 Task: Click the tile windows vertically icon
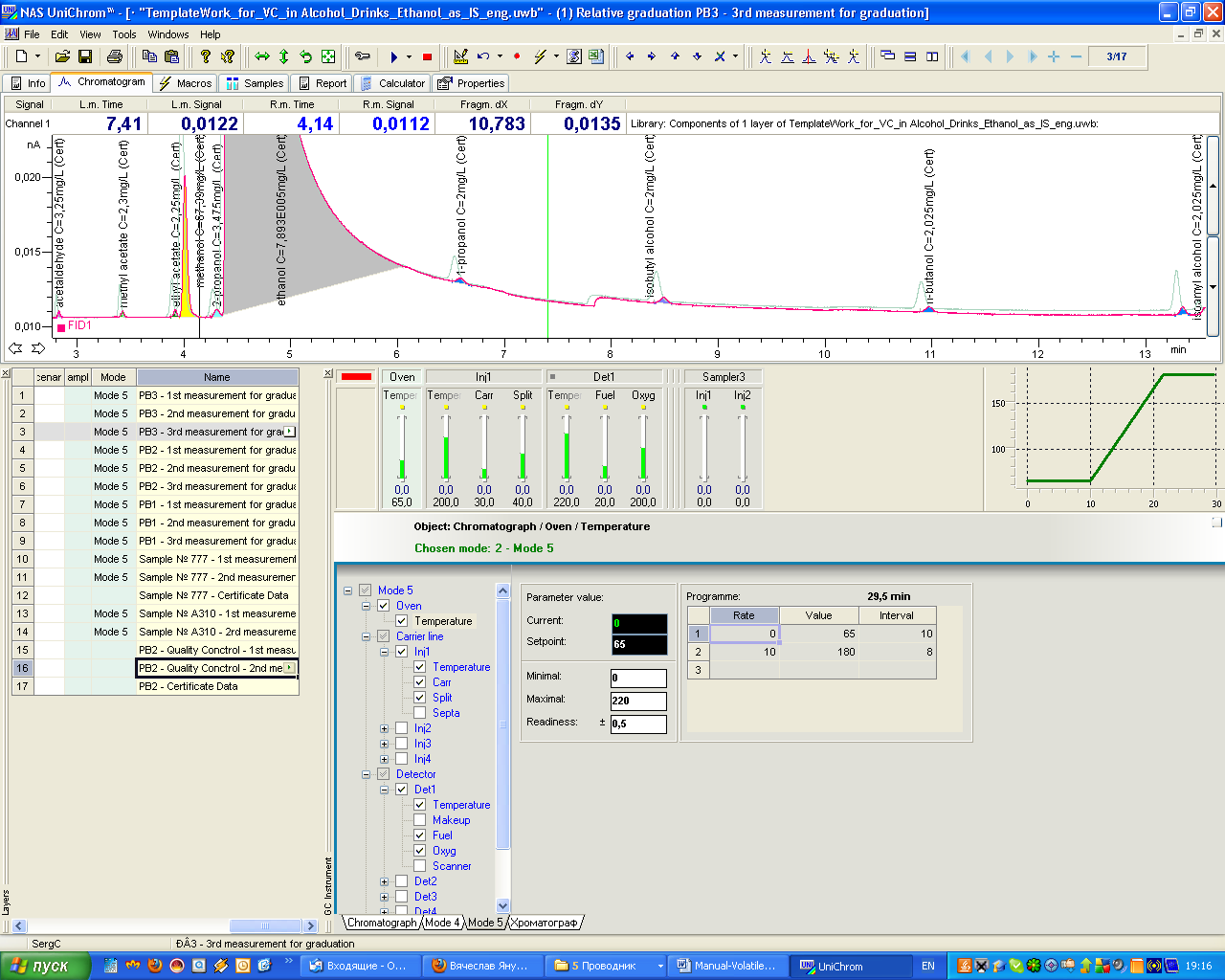click(x=932, y=56)
